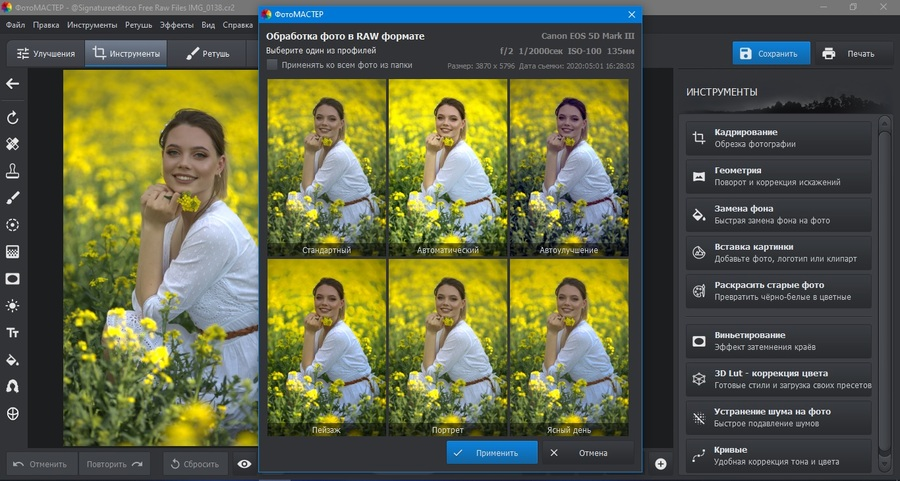Image resolution: width=900 pixels, height=481 pixels.
Task: Click the printer icon beside Печать
Action: pos(829,53)
